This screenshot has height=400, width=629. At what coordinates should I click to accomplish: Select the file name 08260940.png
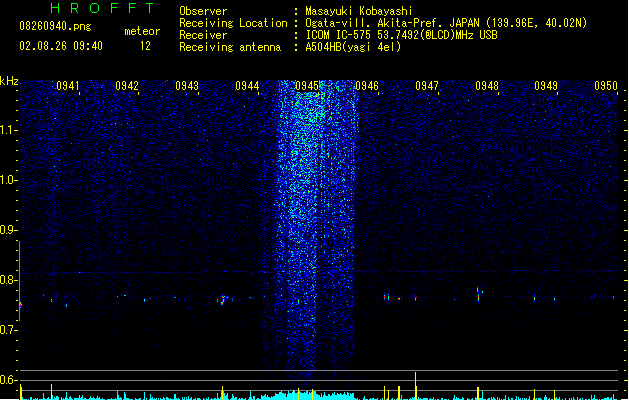click(55, 26)
